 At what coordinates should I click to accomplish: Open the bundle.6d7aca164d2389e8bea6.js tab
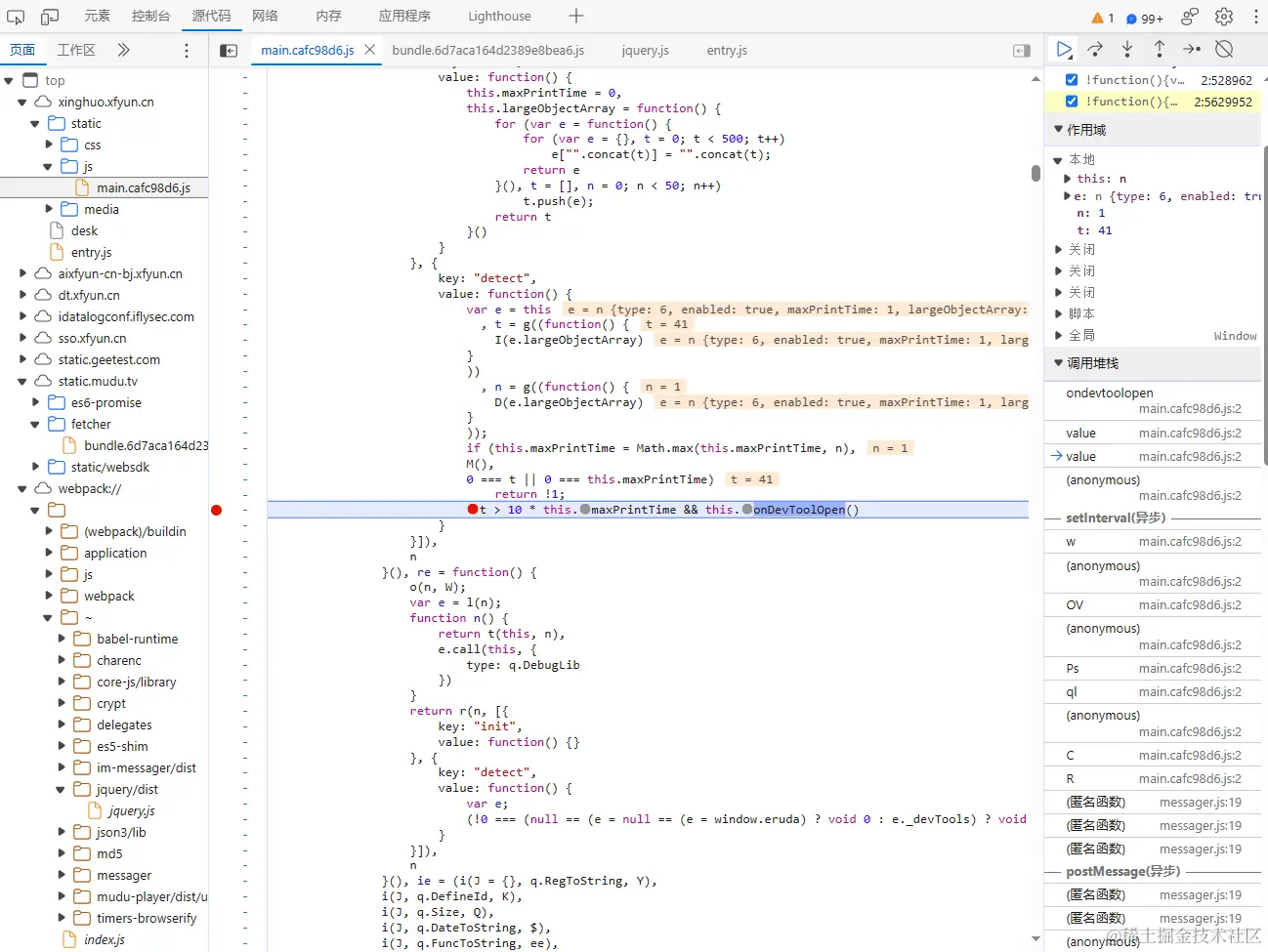(487, 50)
